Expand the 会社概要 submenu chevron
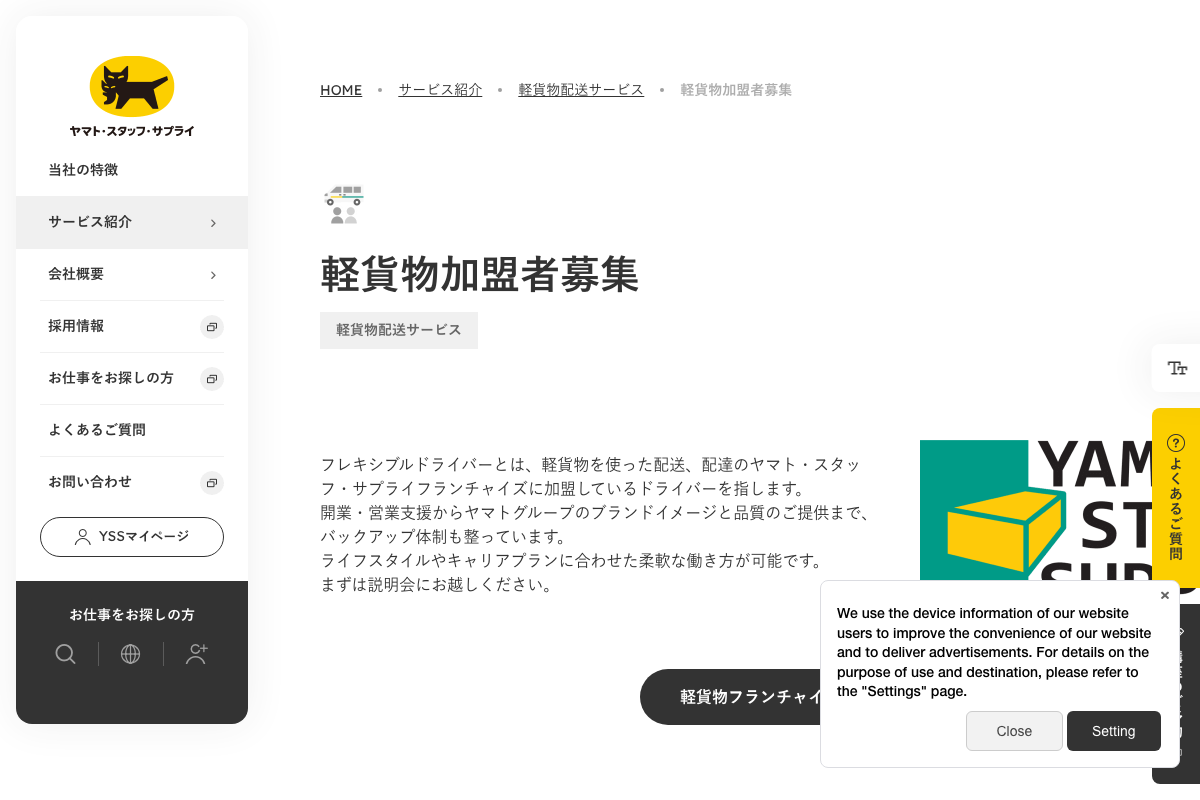 (x=213, y=275)
